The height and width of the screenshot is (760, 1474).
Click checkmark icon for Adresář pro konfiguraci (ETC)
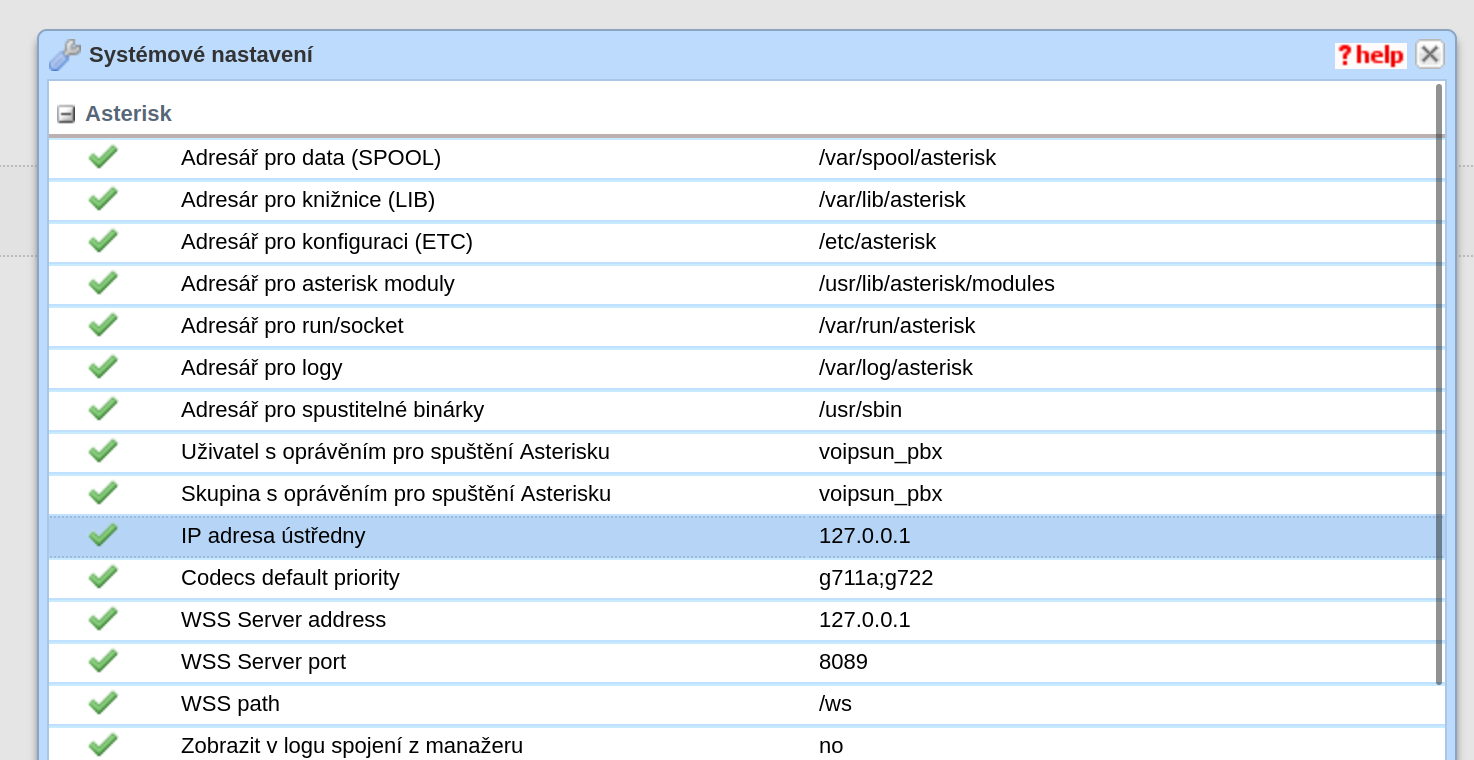[103, 241]
